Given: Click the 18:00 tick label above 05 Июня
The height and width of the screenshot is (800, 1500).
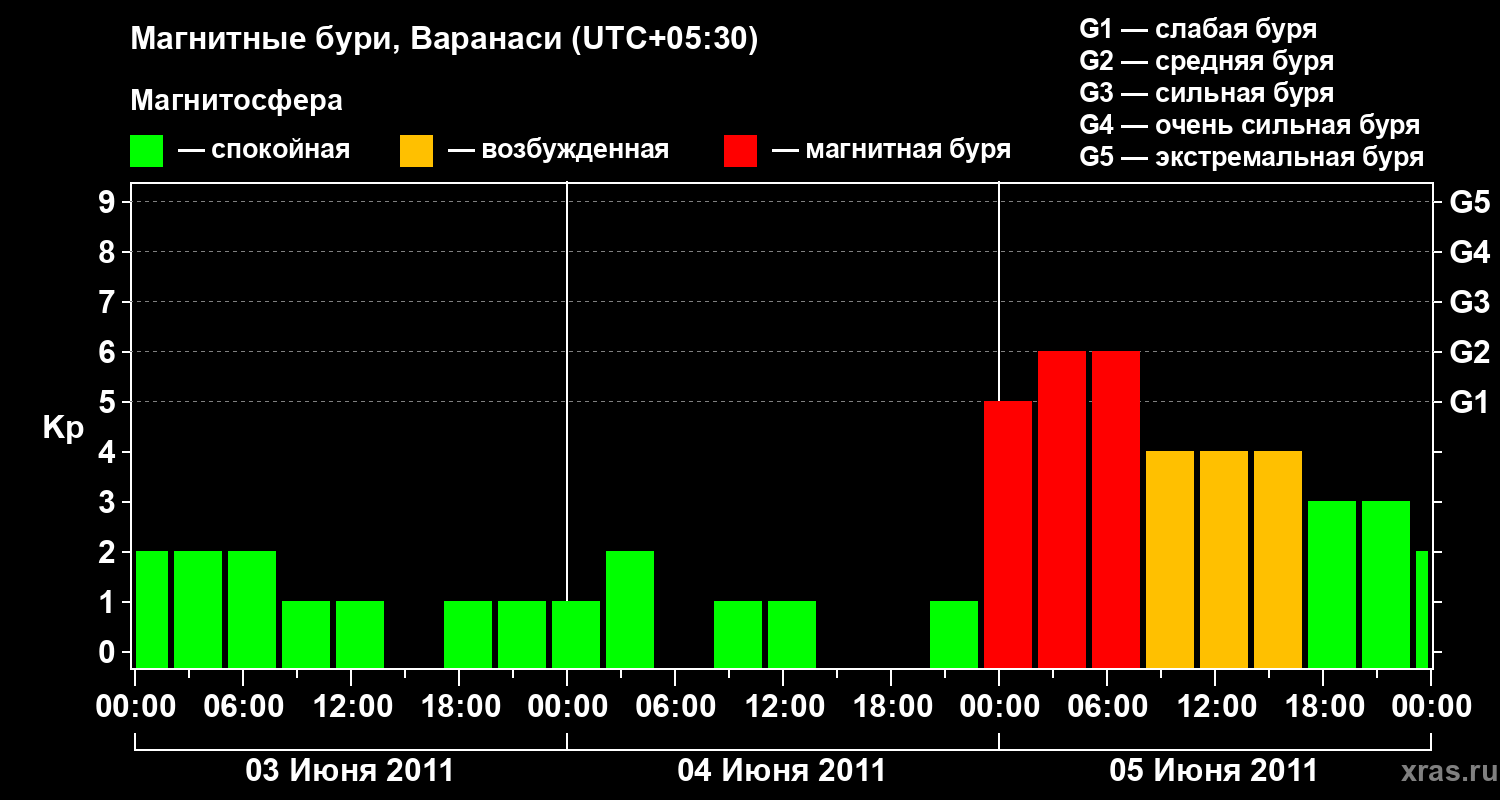Looking at the screenshot, I should click(x=1323, y=707).
